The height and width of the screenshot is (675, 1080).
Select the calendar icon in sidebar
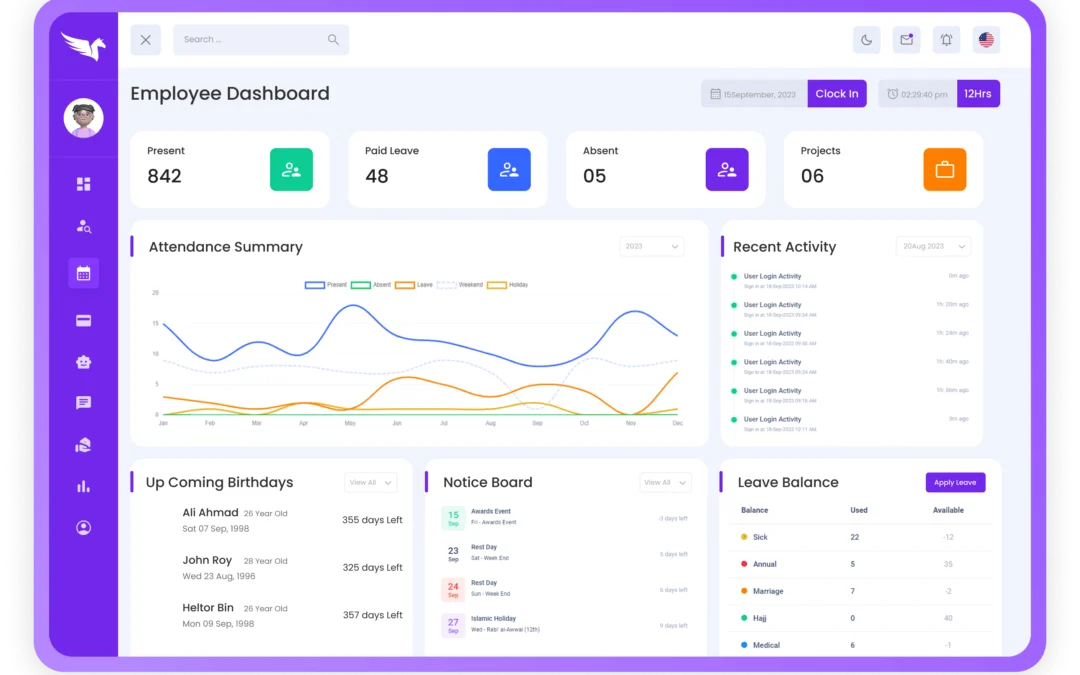83,273
